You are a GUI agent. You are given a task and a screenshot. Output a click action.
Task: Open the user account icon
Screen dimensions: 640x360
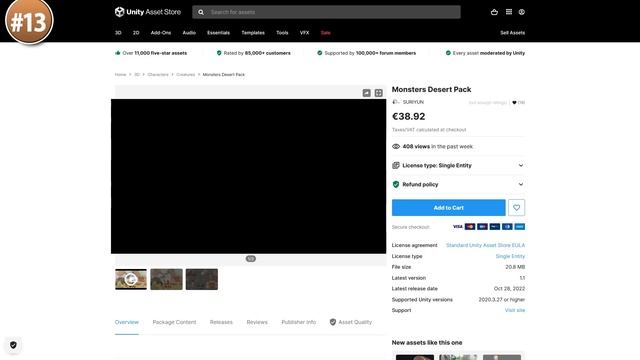click(x=522, y=12)
